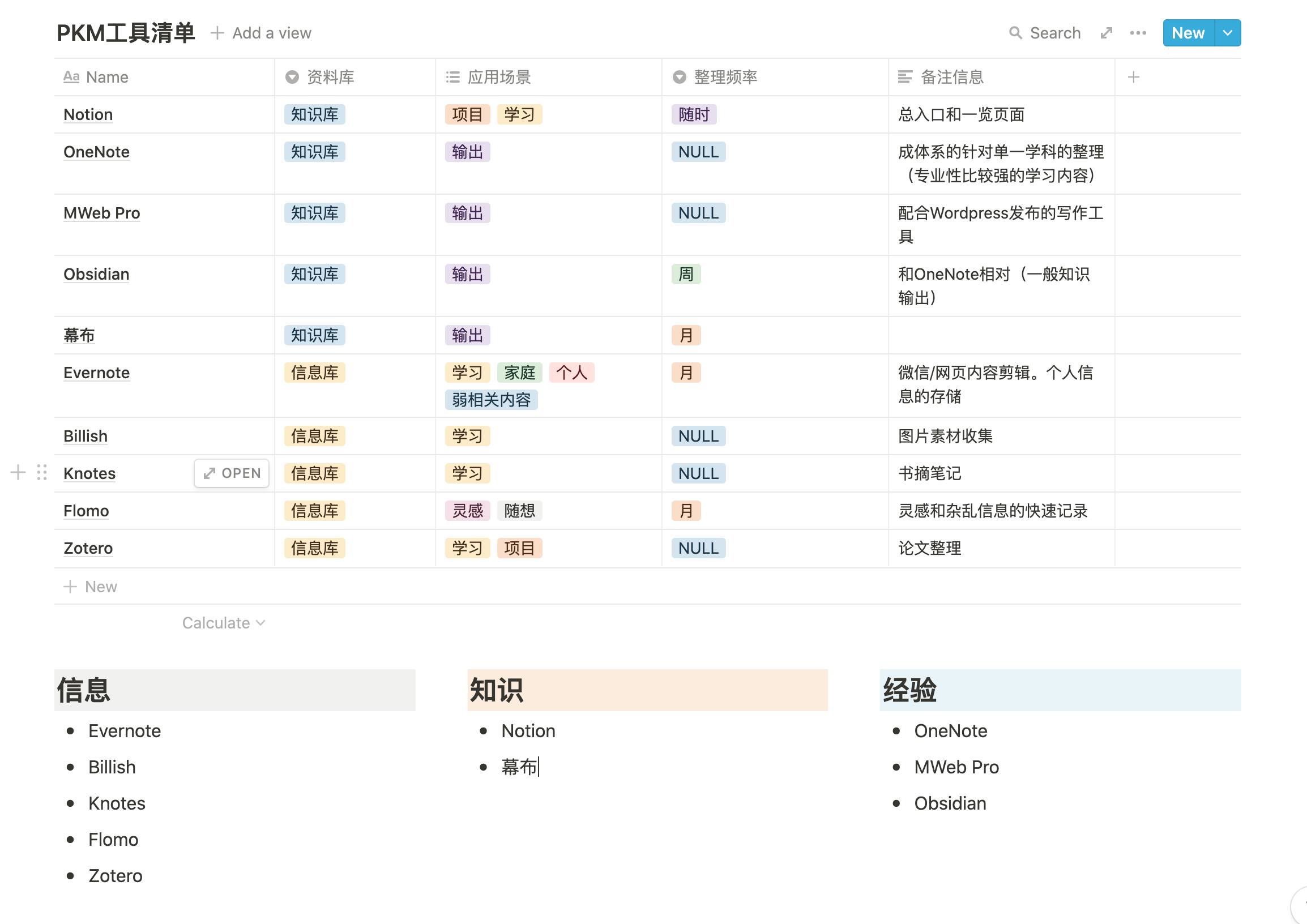Click the OPEN button on Knotes row
1307x924 pixels.
232,473
